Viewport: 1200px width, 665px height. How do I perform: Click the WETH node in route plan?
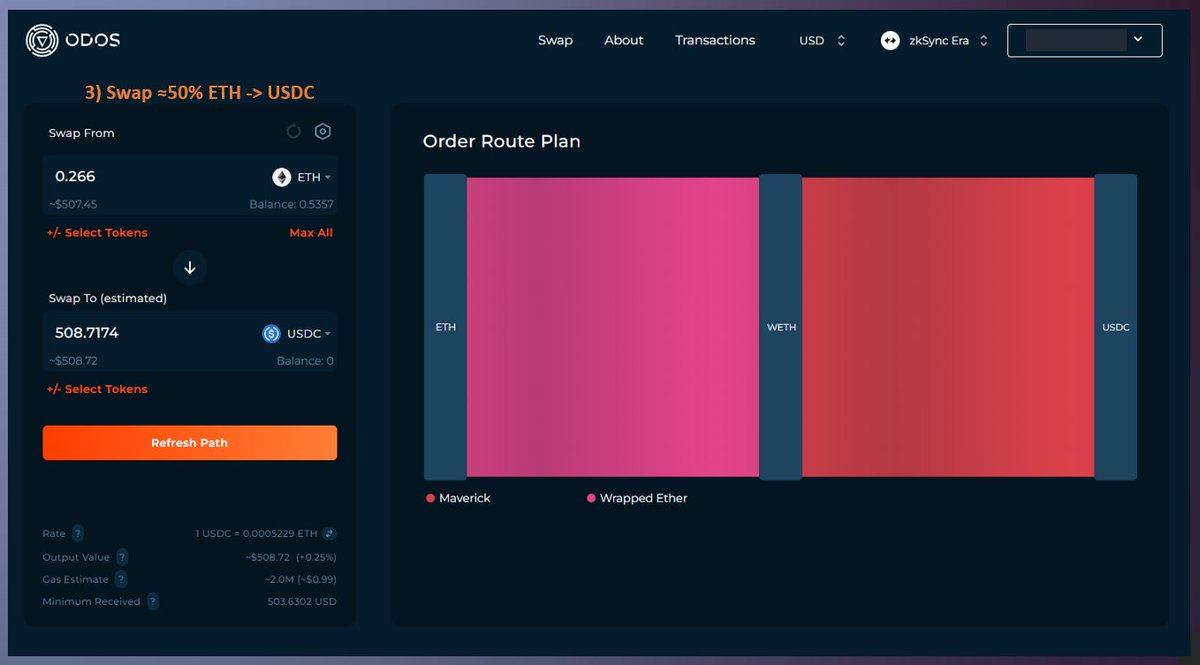[x=781, y=327]
